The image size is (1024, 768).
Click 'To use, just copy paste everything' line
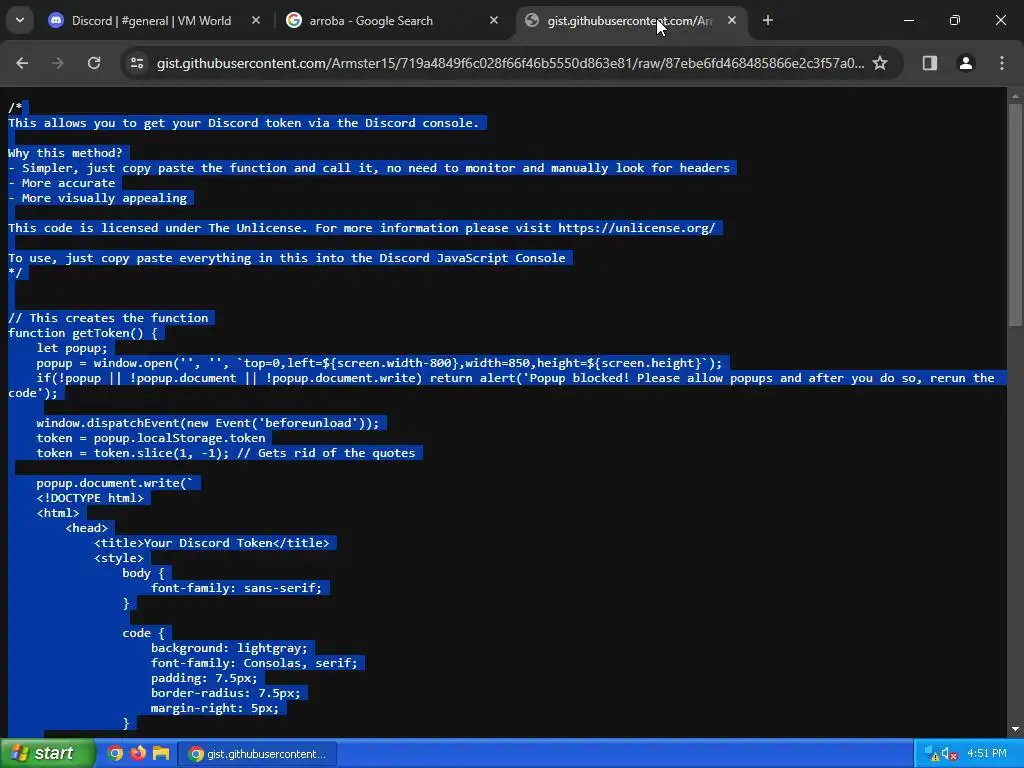[x=287, y=258]
